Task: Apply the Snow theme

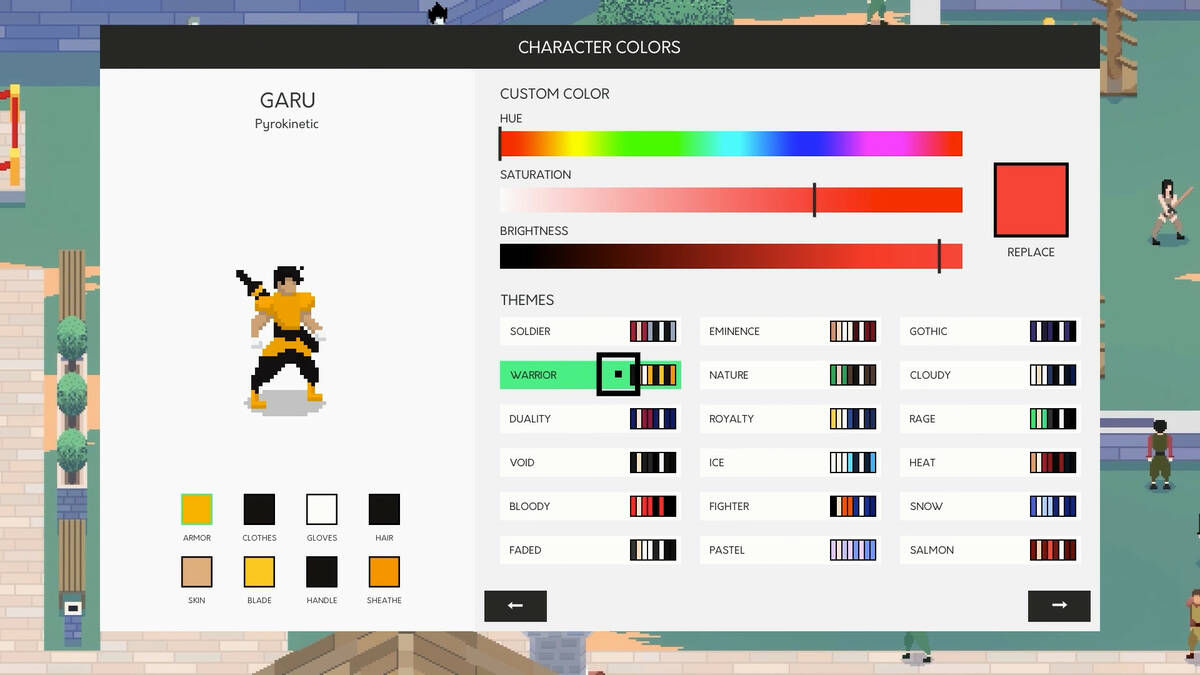Action: (x=990, y=506)
